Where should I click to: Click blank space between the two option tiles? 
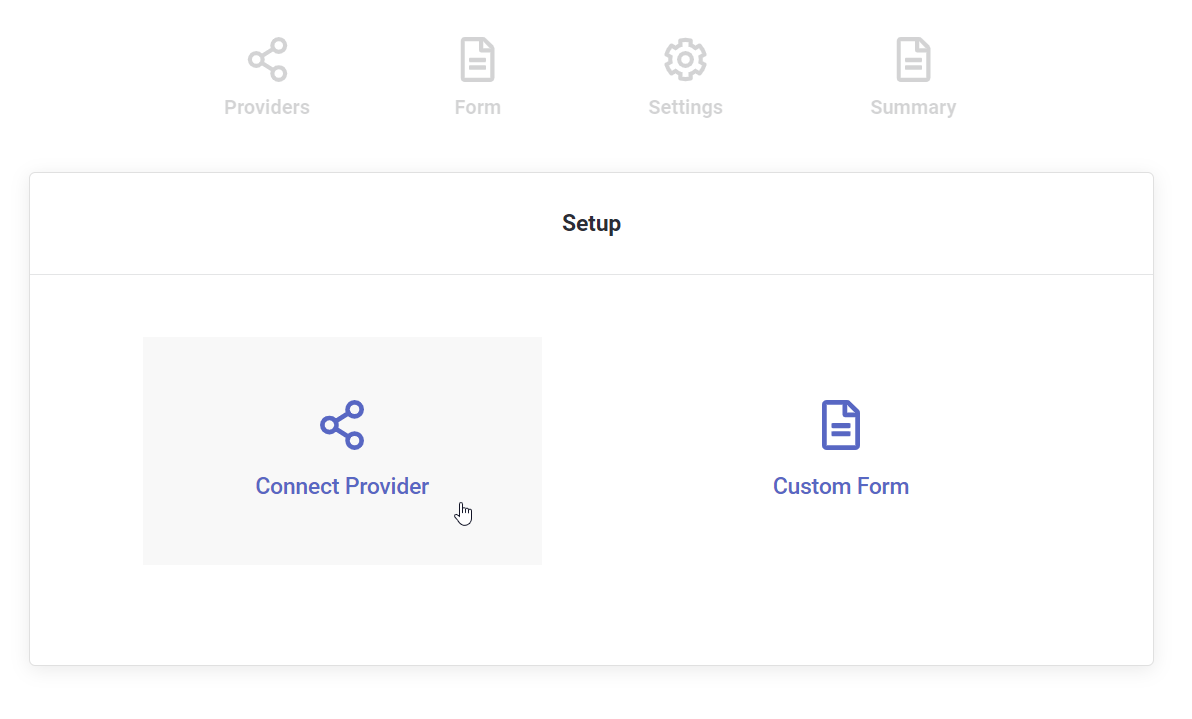[x=591, y=450]
